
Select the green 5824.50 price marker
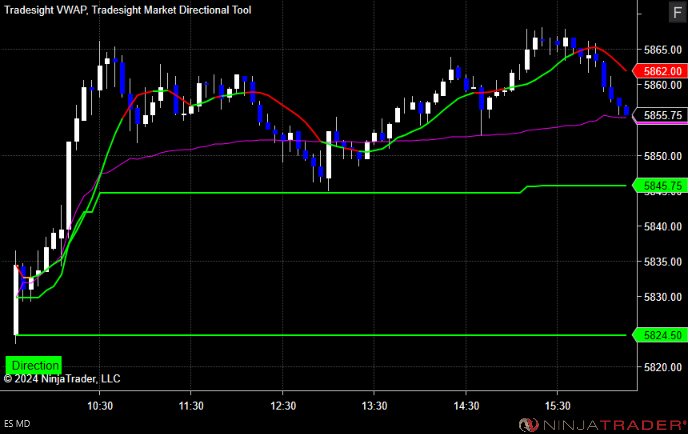click(x=660, y=335)
